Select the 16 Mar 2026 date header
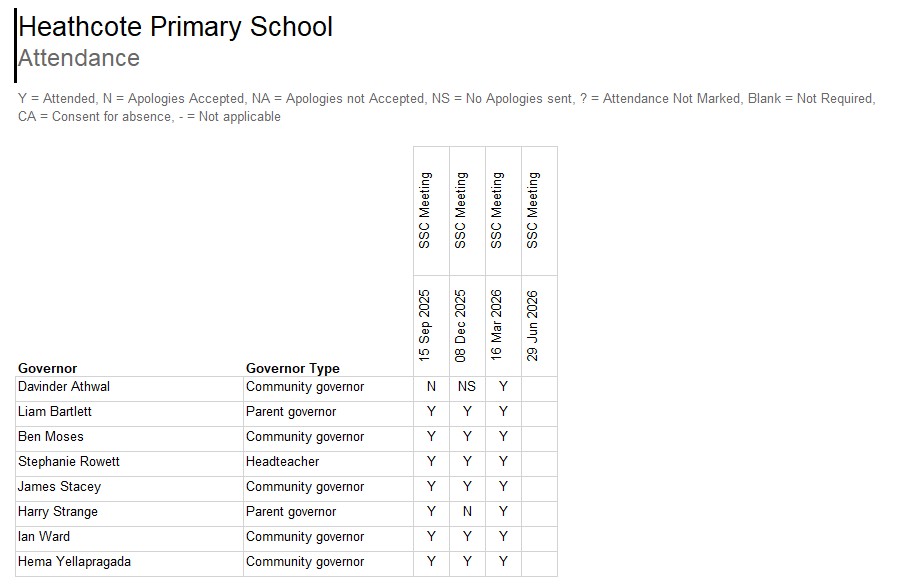 496,326
